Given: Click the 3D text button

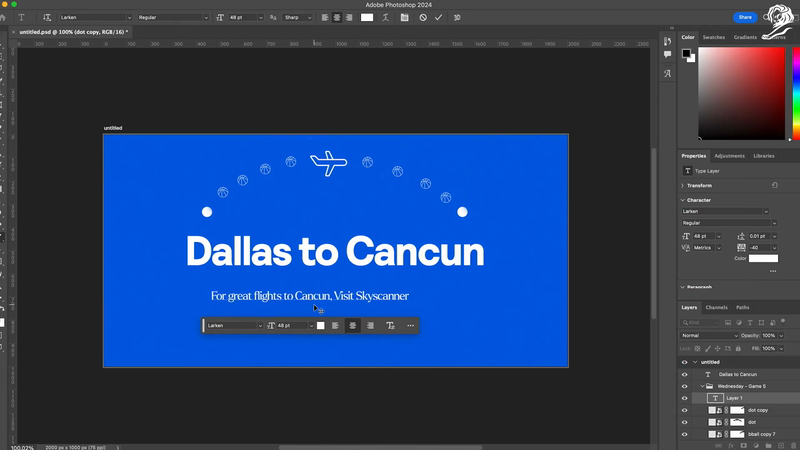Looking at the screenshot, I should (457, 17).
